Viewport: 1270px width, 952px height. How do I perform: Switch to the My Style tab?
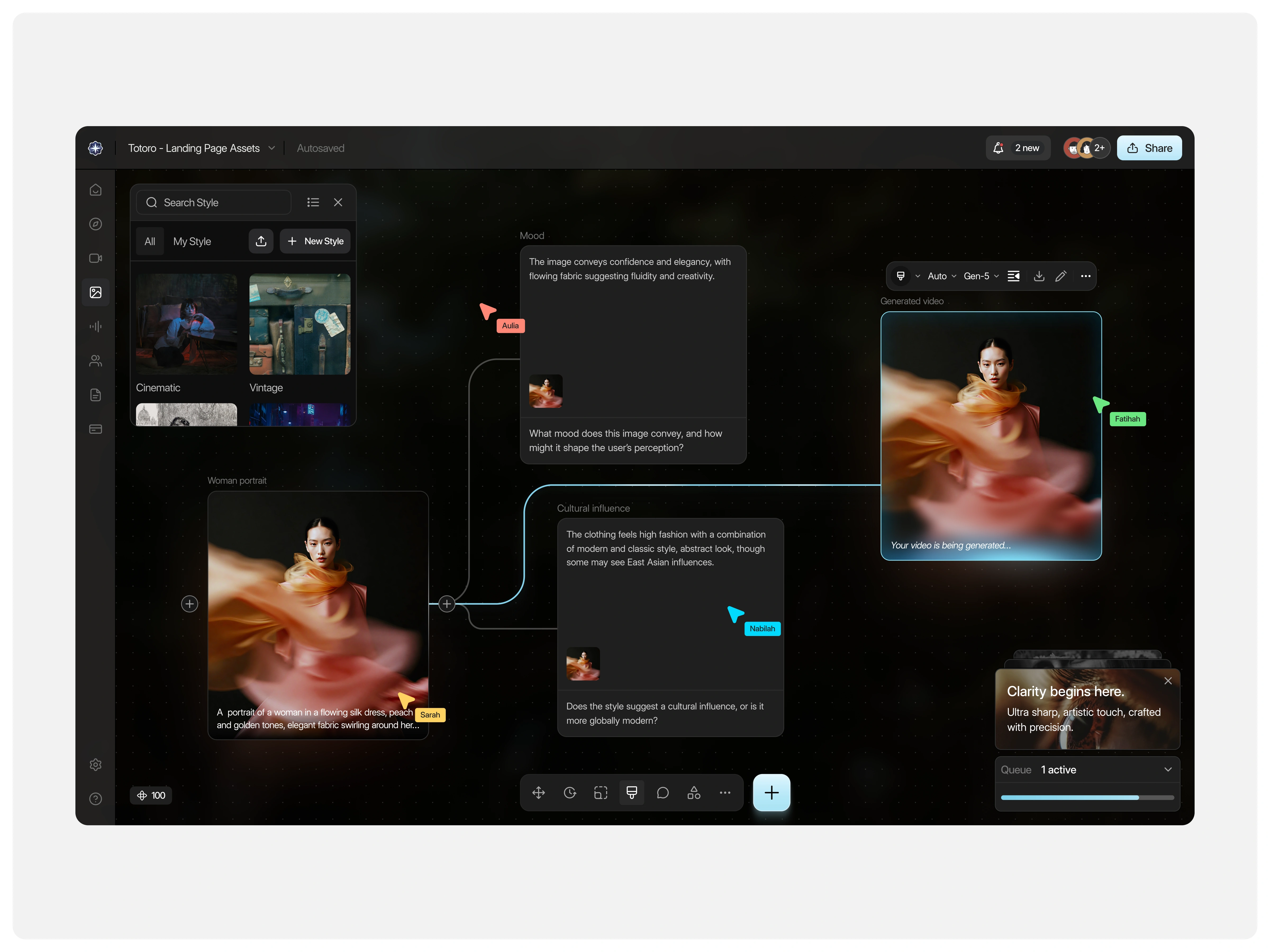click(192, 242)
